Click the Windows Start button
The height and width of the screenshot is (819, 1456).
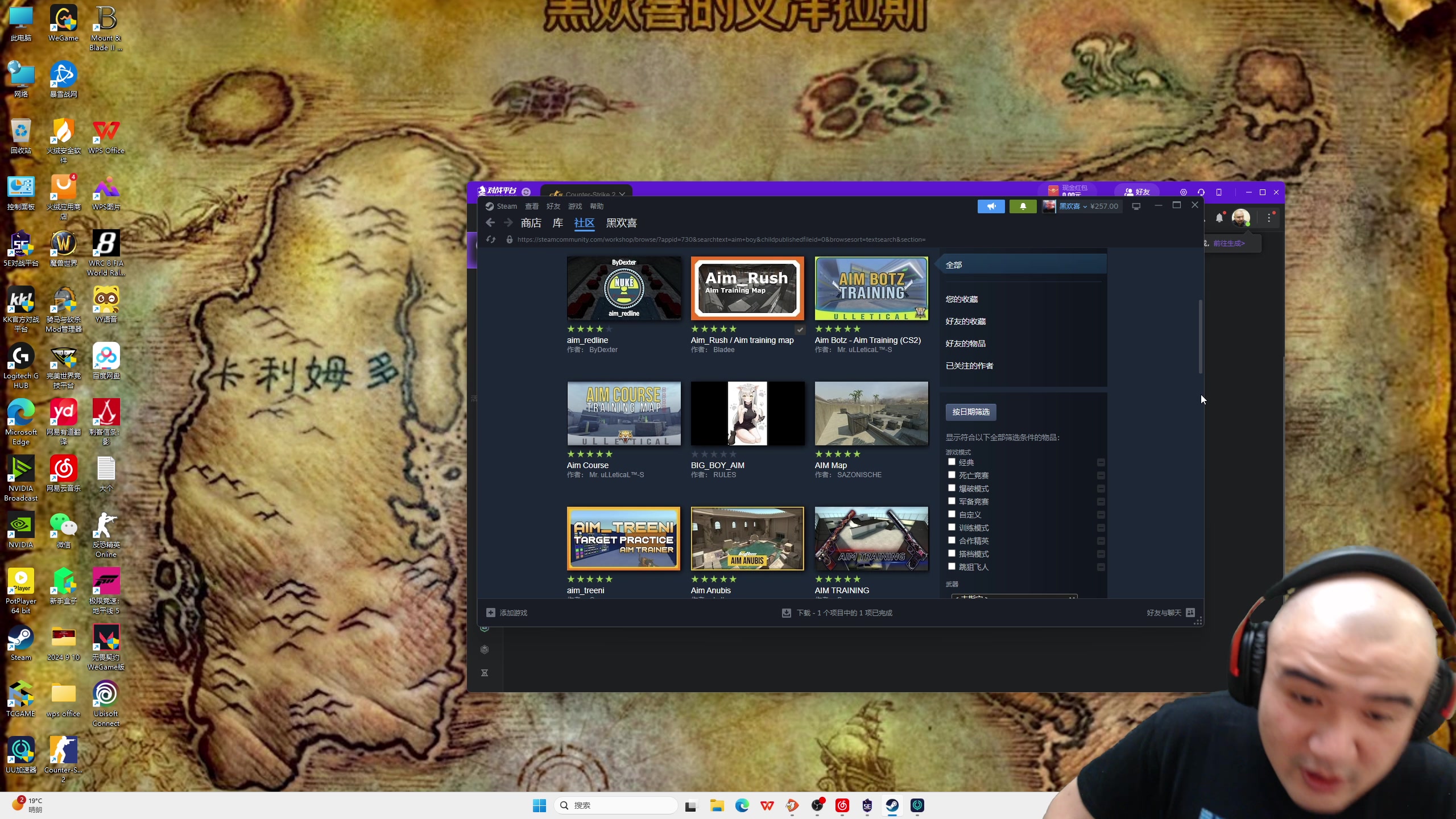coord(539,805)
